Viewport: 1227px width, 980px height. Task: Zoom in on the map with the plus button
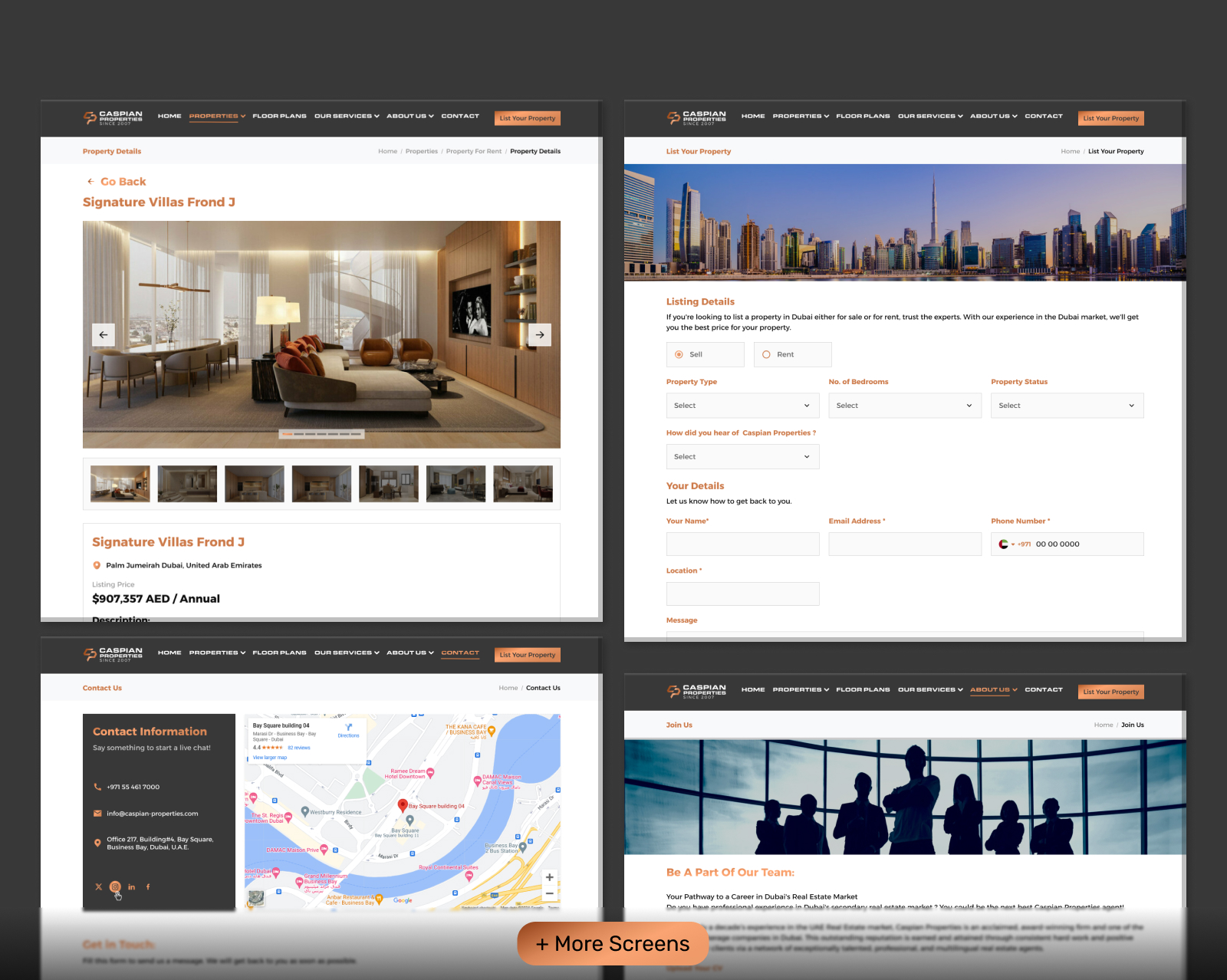pyautogui.click(x=549, y=877)
